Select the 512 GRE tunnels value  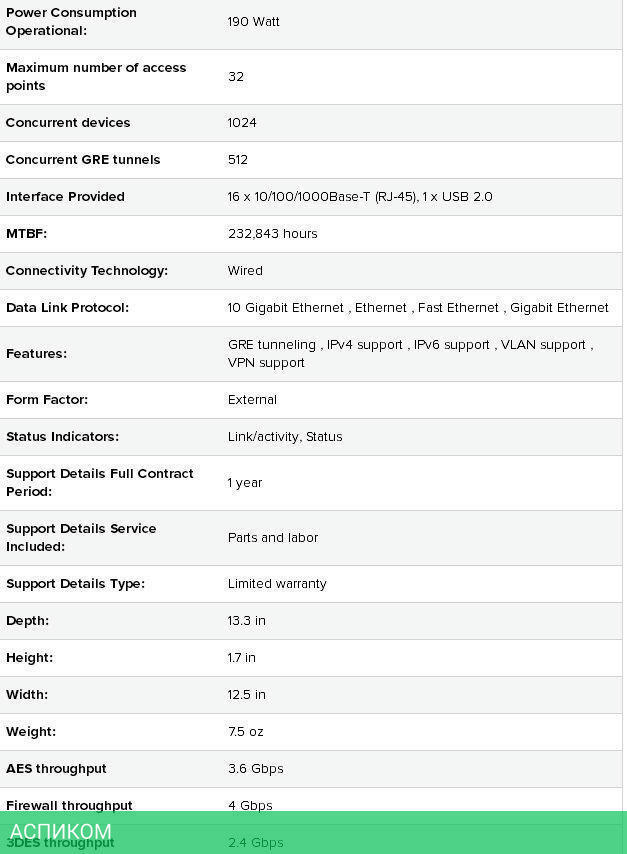[238, 160]
